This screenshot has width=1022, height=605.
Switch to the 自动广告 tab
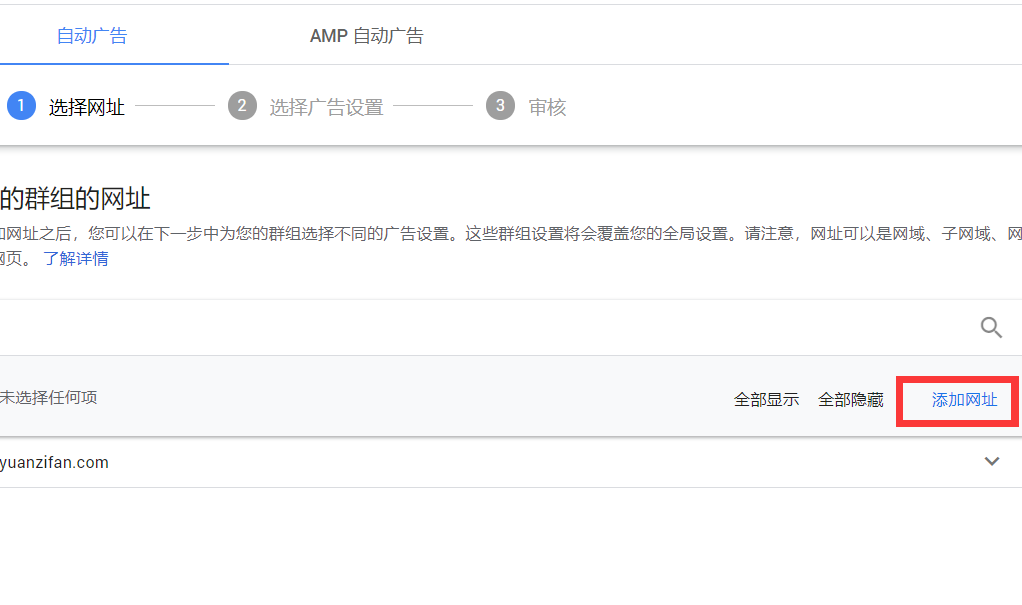tap(92, 36)
